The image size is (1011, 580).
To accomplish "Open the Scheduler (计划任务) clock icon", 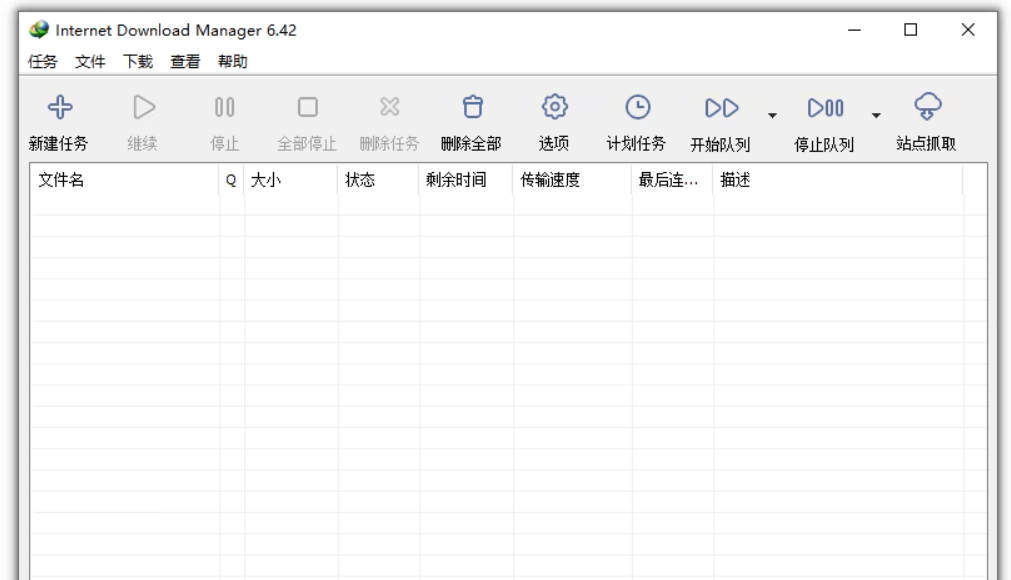I will 637,107.
